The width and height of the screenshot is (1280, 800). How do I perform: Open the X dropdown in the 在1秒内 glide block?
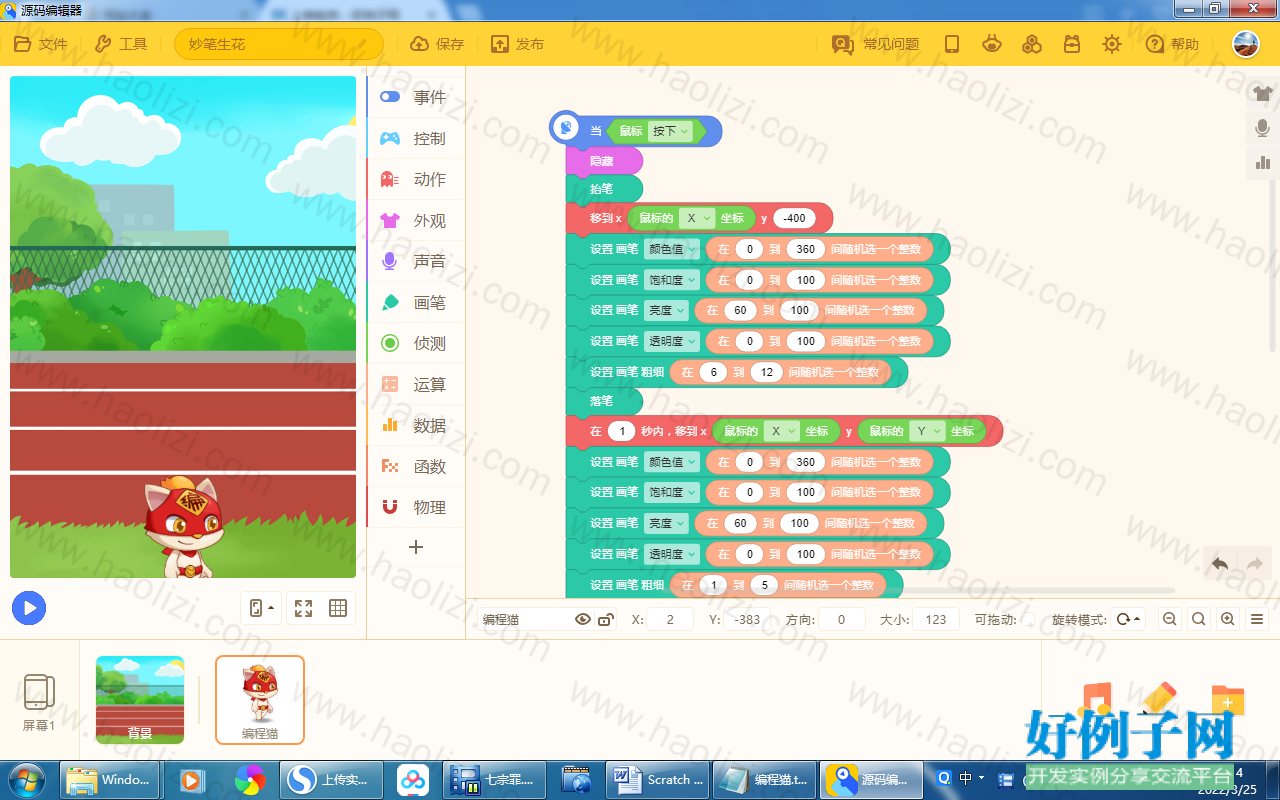coord(781,431)
